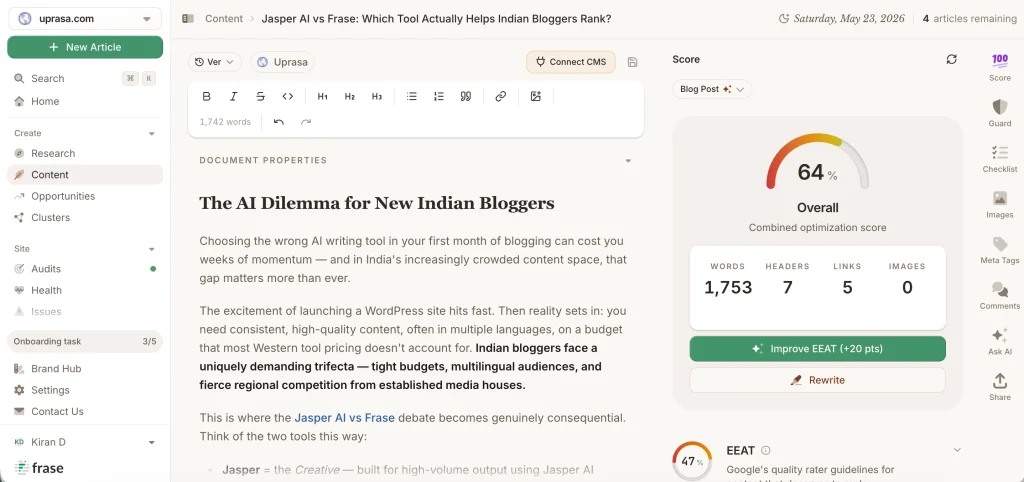1024x482 pixels.
Task: Set heading level H2
Action: pyautogui.click(x=349, y=97)
